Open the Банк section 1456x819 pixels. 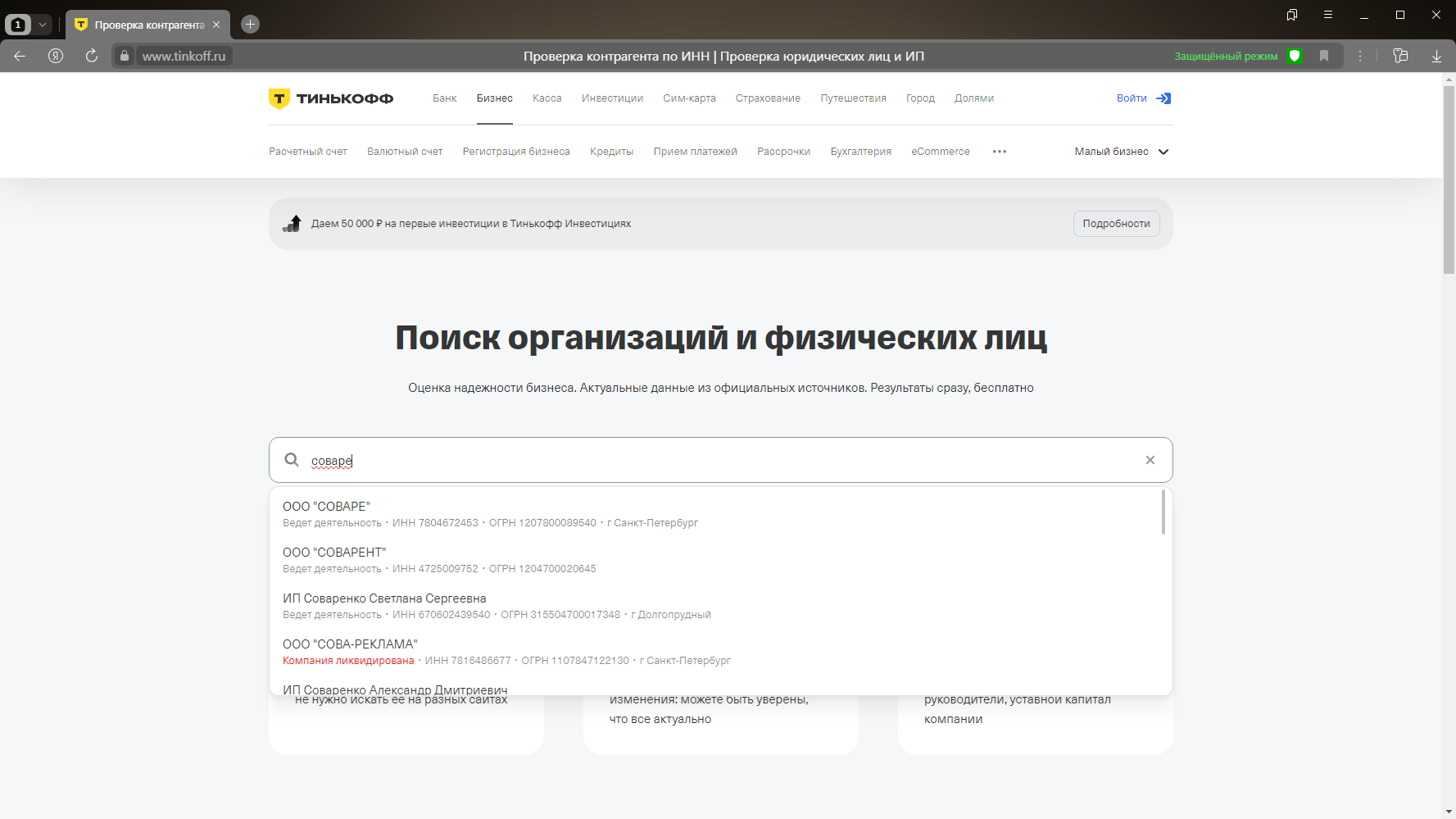click(445, 98)
